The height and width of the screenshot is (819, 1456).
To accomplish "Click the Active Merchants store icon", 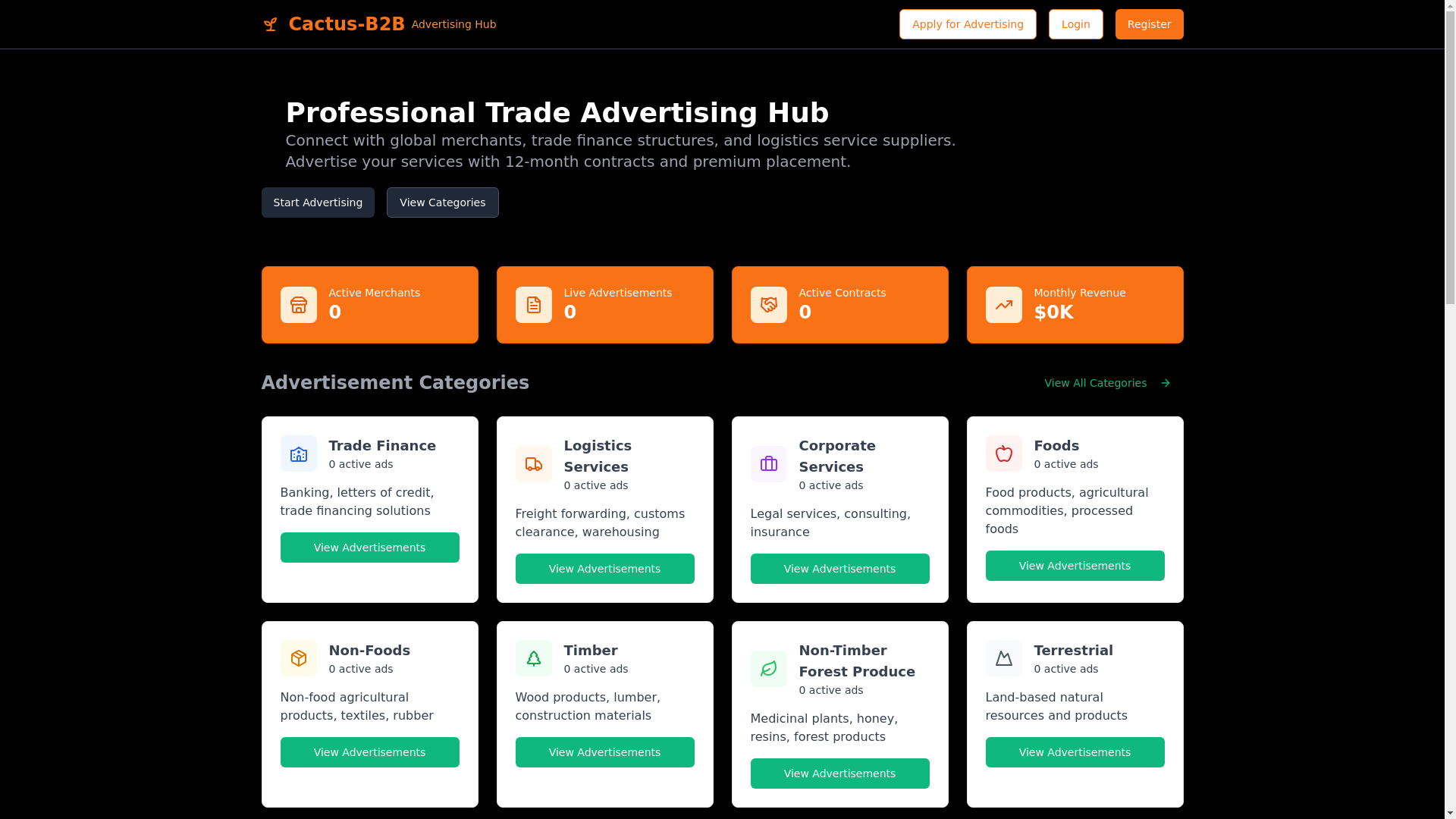I will click(x=299, y=305).
